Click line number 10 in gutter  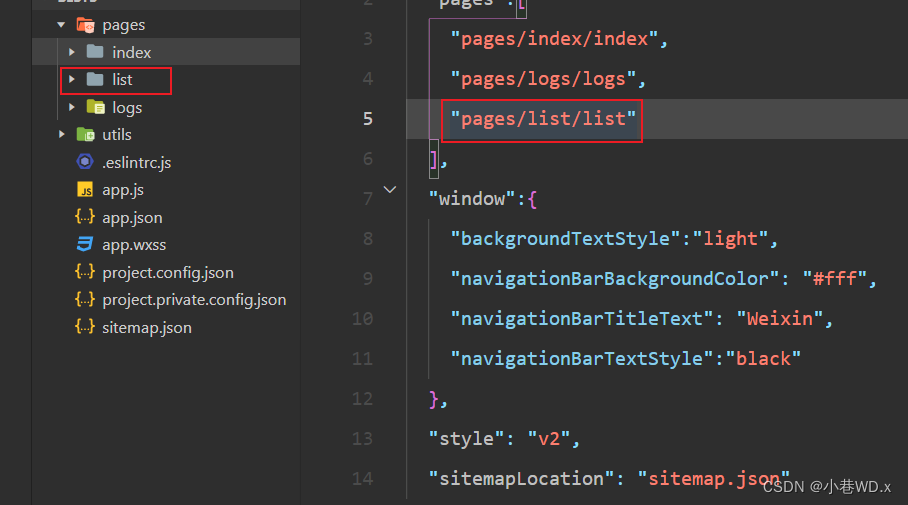click(x=363, y=319)
